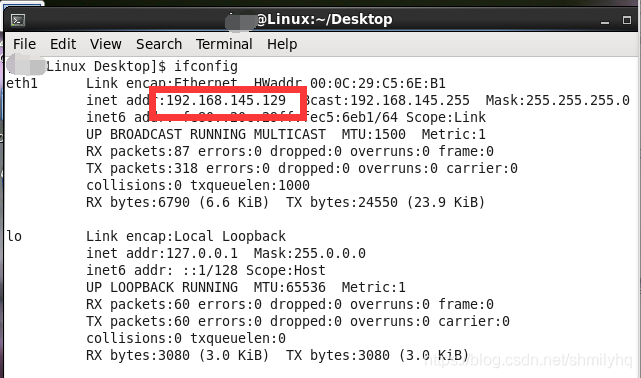Click MTU:65536 value

[290, 287]
